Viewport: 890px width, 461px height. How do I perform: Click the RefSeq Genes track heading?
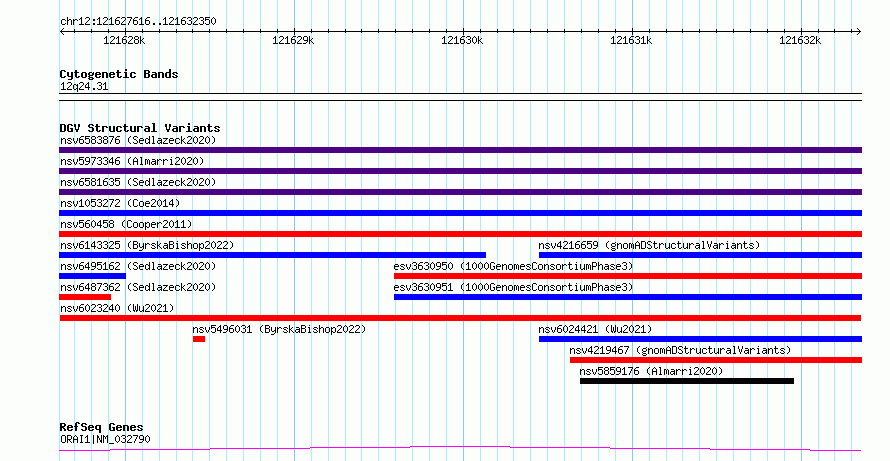tap(102, 427)
